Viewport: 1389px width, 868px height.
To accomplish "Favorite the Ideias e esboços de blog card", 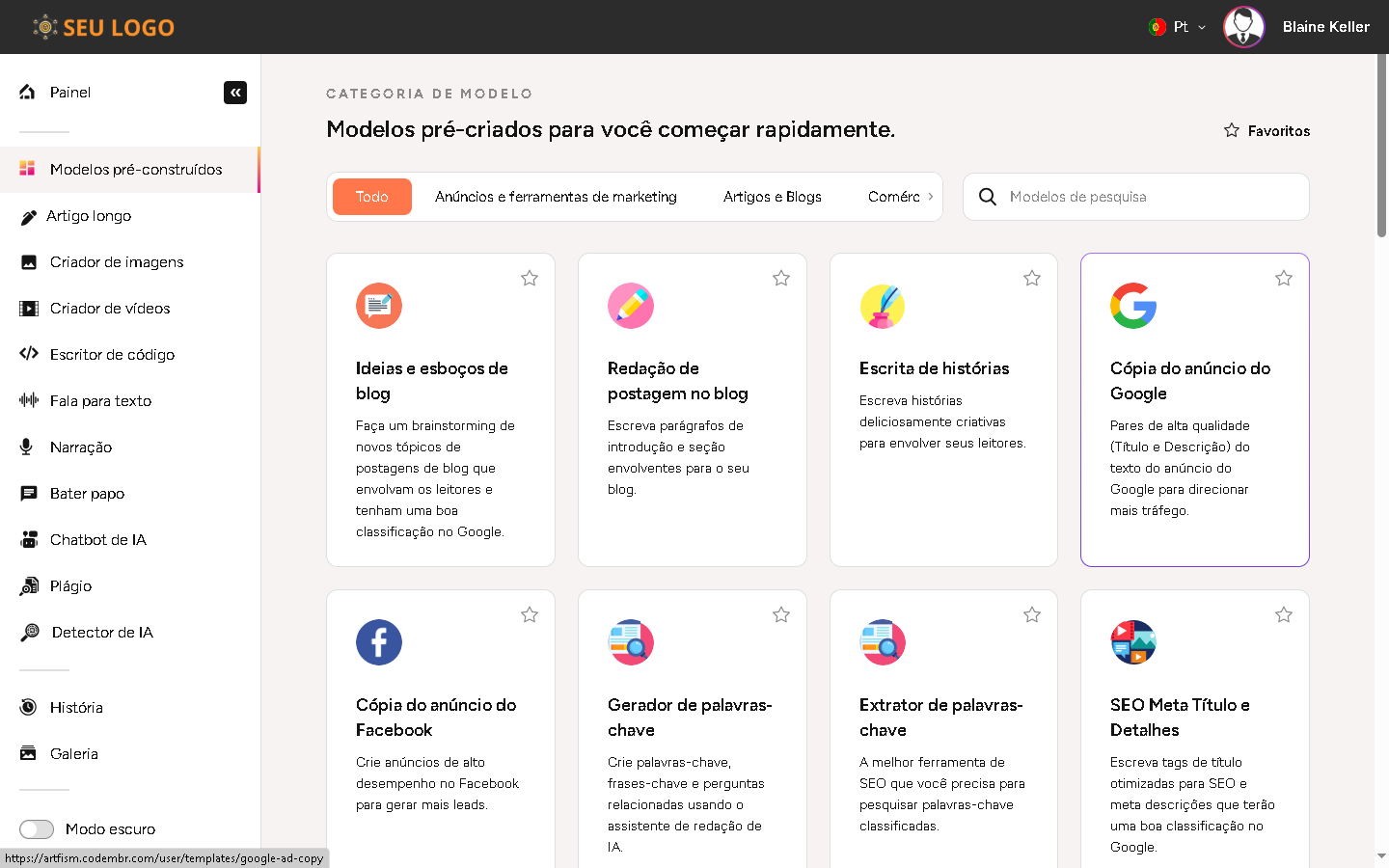I will tap(530, 279).
